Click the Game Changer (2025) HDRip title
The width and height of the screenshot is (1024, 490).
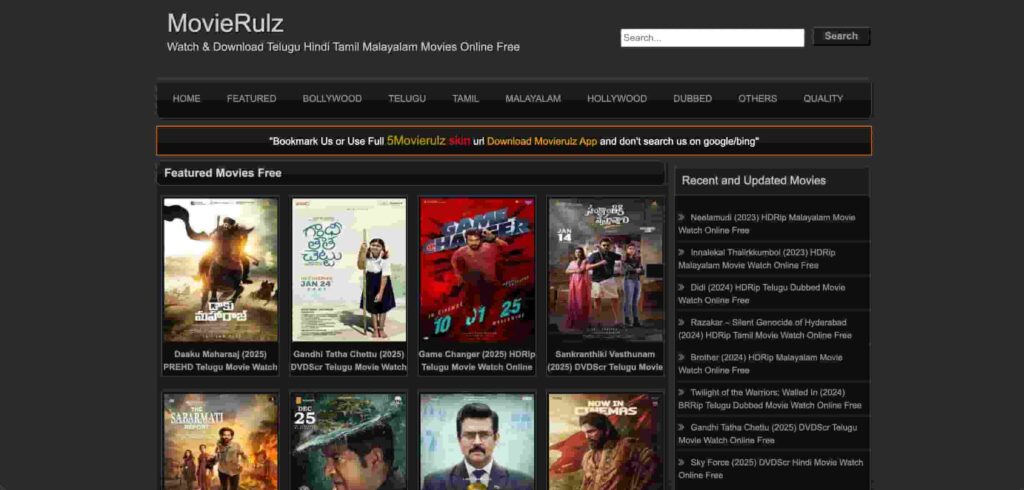click(477, 361)
